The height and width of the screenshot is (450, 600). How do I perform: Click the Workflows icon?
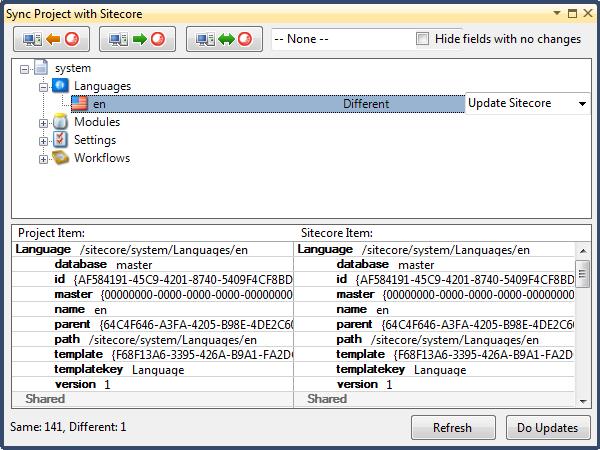click(x=60, y=158)
